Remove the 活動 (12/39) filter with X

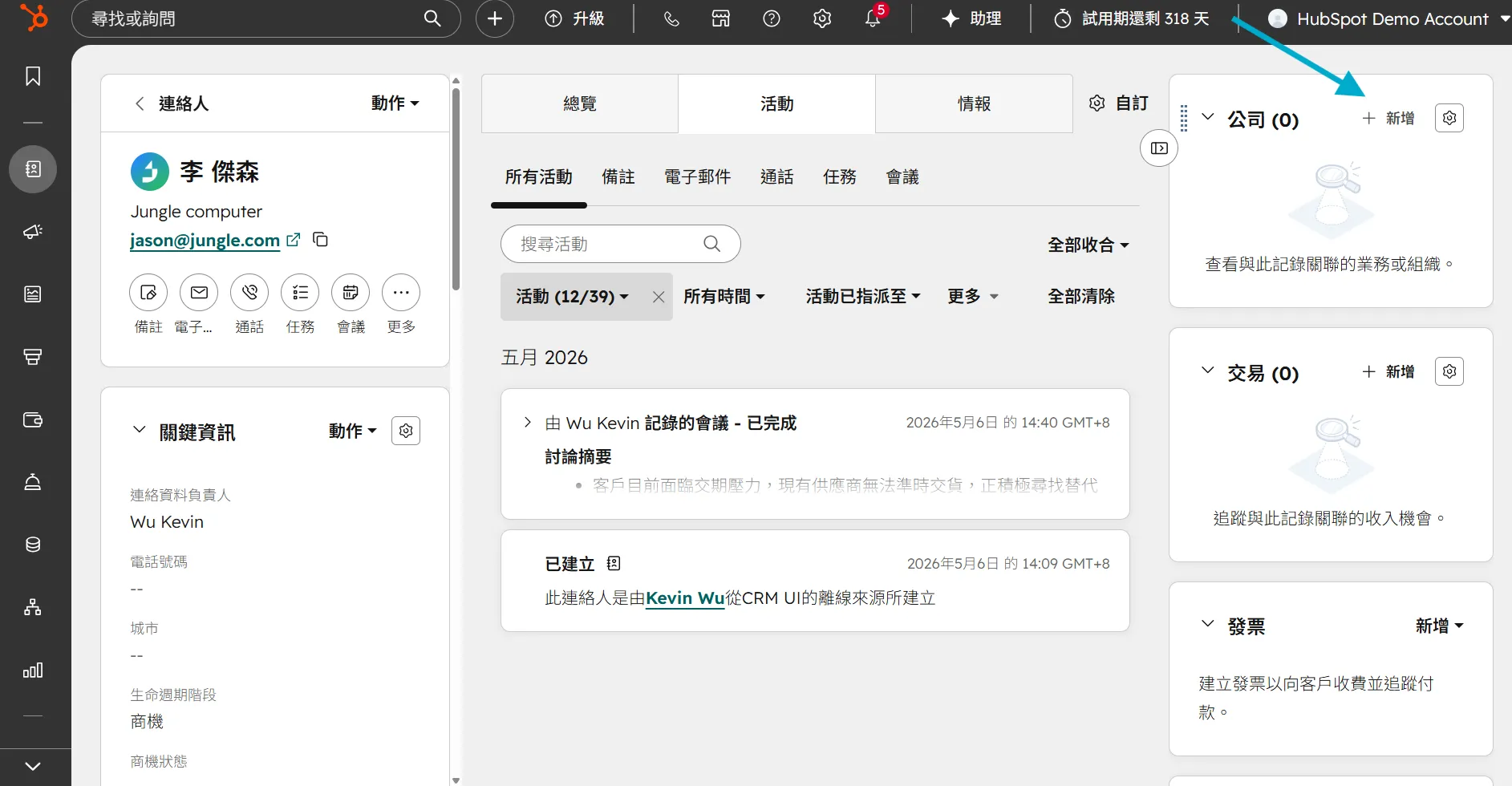tap(659, 297)
